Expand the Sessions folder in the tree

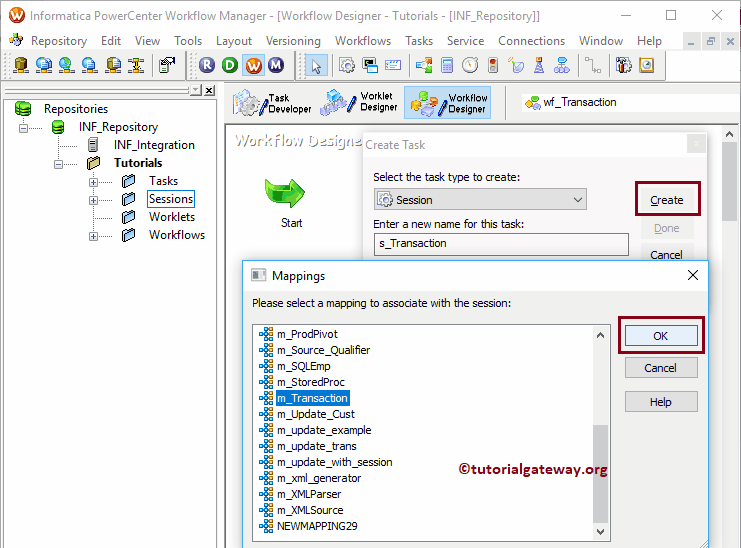click(93, 200)
